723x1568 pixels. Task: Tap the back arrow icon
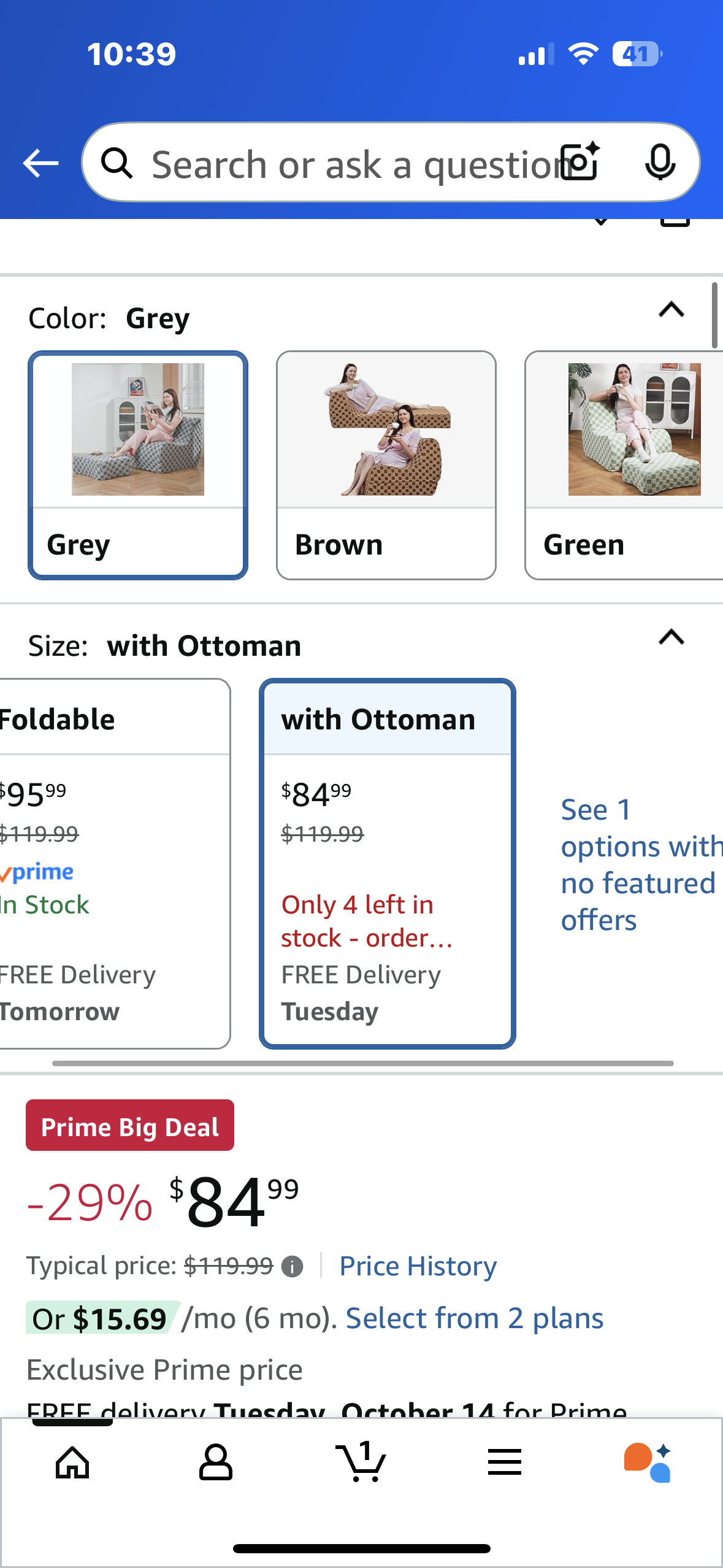(x=40, y=163)
